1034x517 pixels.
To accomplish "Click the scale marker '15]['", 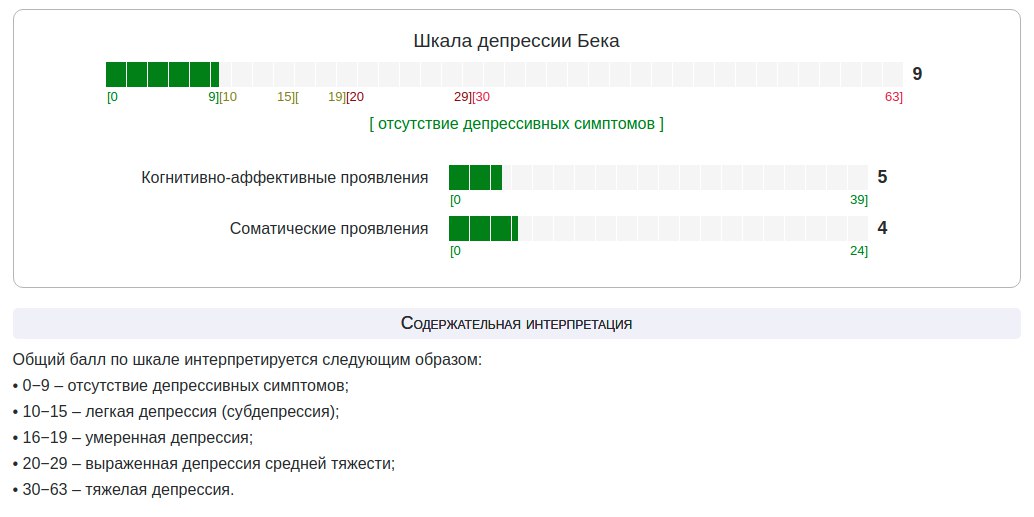I will [x=288, y=97].
